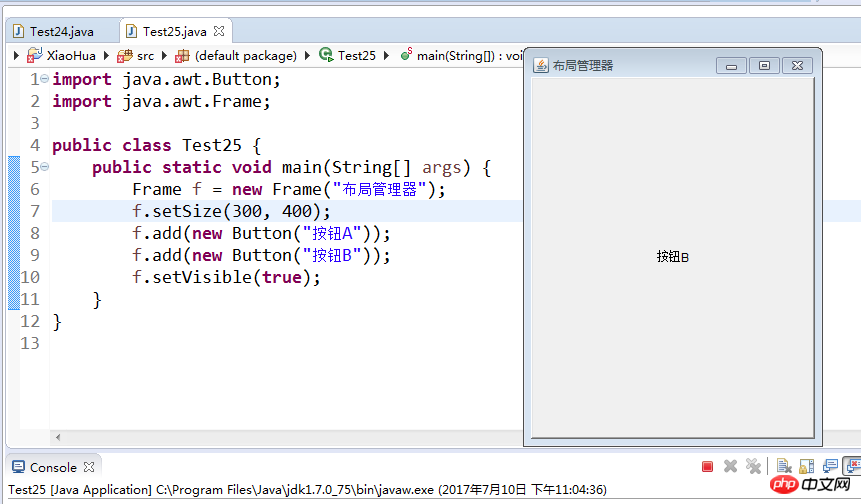Click the console launch description text
The height and width of the screenshot is (504, 861).
[x=307, y=490]
